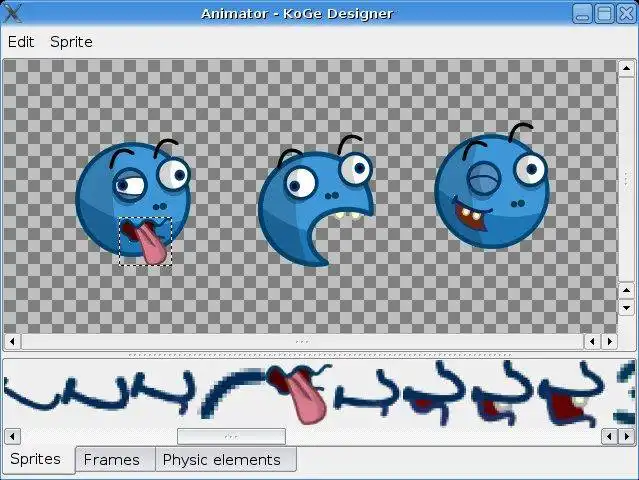Viewport: 639px width, 480px height.
Task: Switch to the Physic elements tab
Action: (222, 460)
